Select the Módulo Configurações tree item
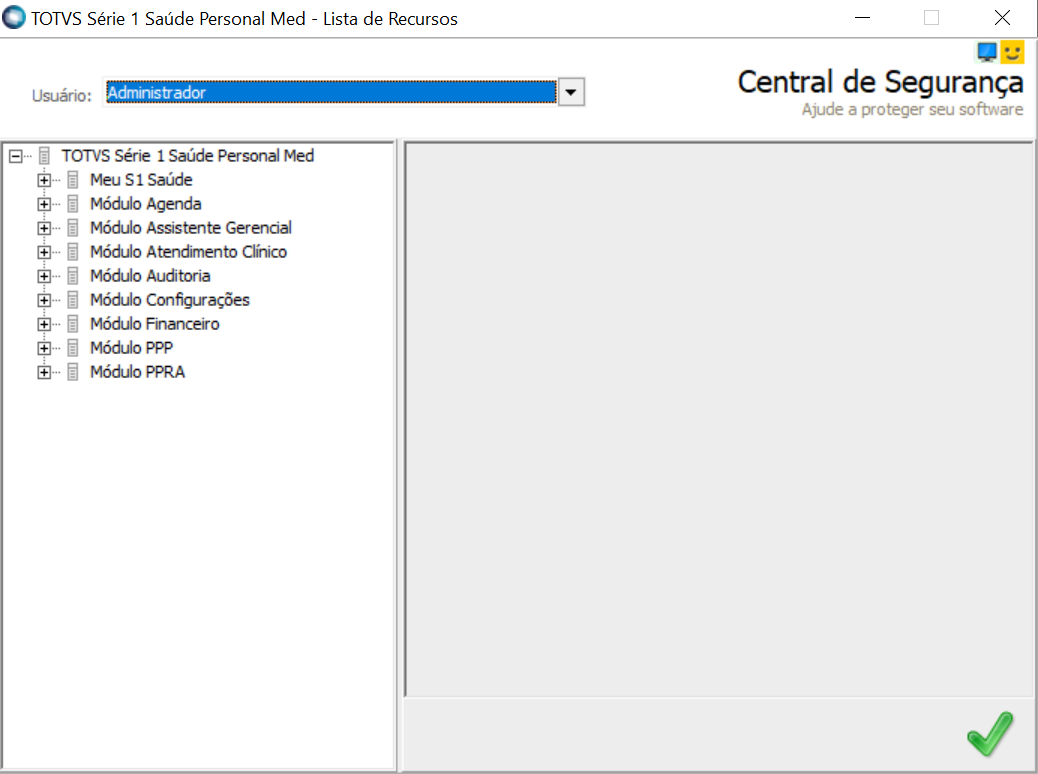1038x774 pixels. click(170, 300)
